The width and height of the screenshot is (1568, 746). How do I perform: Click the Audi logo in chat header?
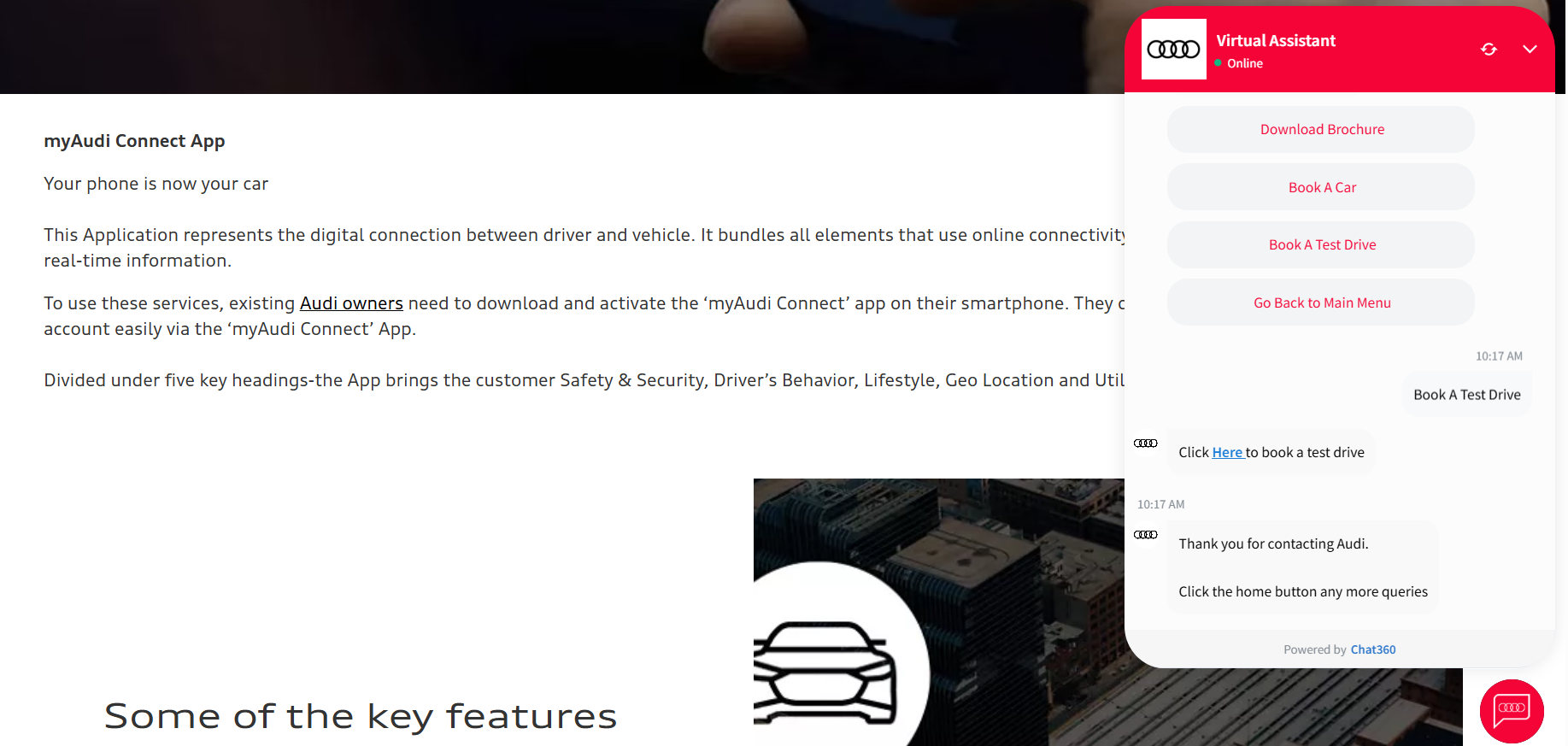point(1173,50)
